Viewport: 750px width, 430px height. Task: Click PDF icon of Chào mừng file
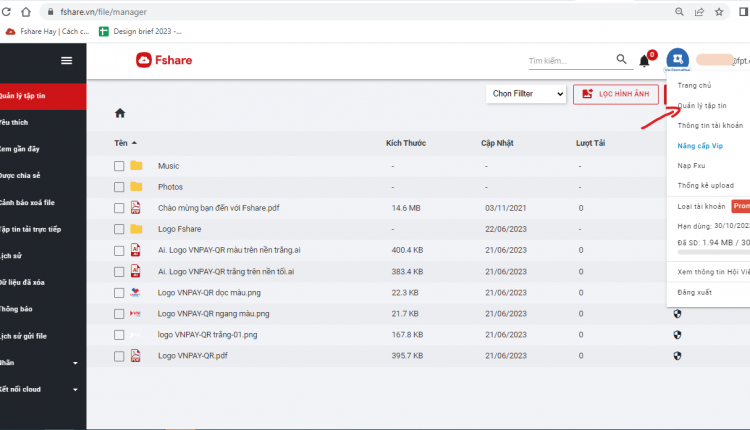136,208
